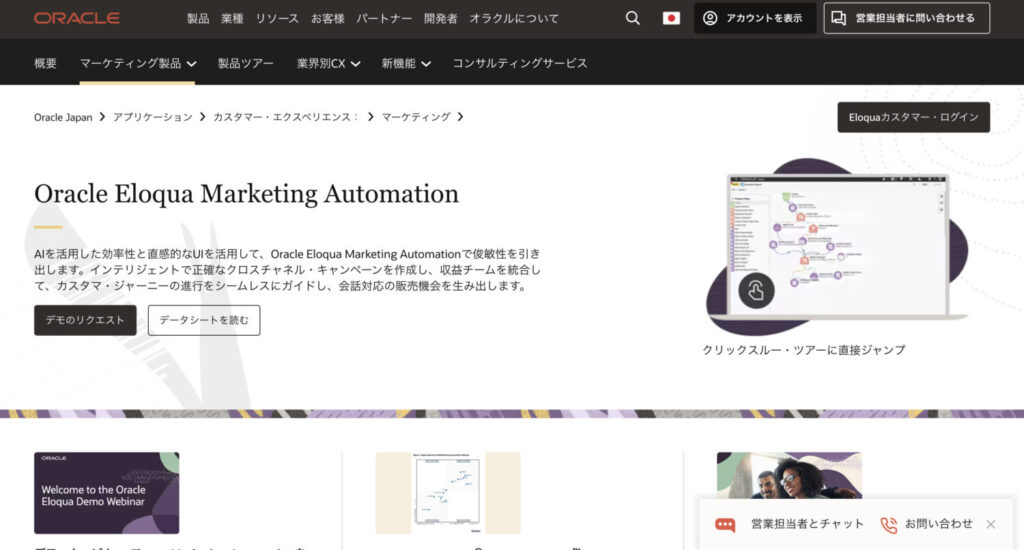Click the chat icon in sales contact button
Screen dimensions: 1024x550
839,18
